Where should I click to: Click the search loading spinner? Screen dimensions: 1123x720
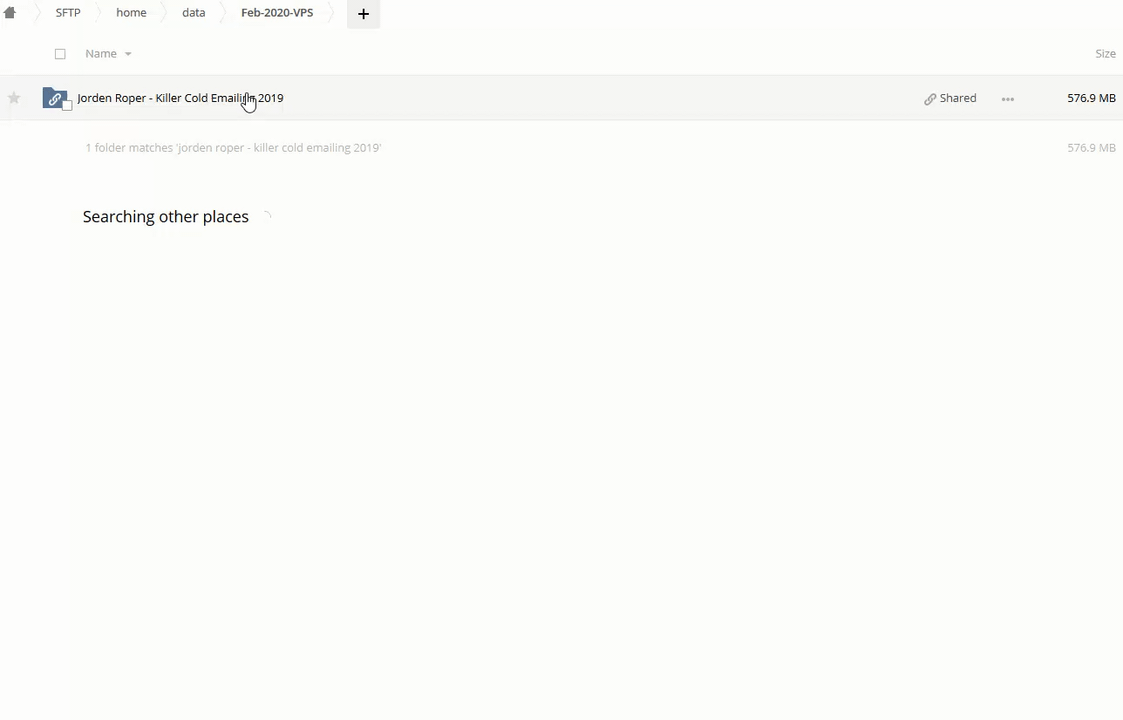click(x=266, y=217)
